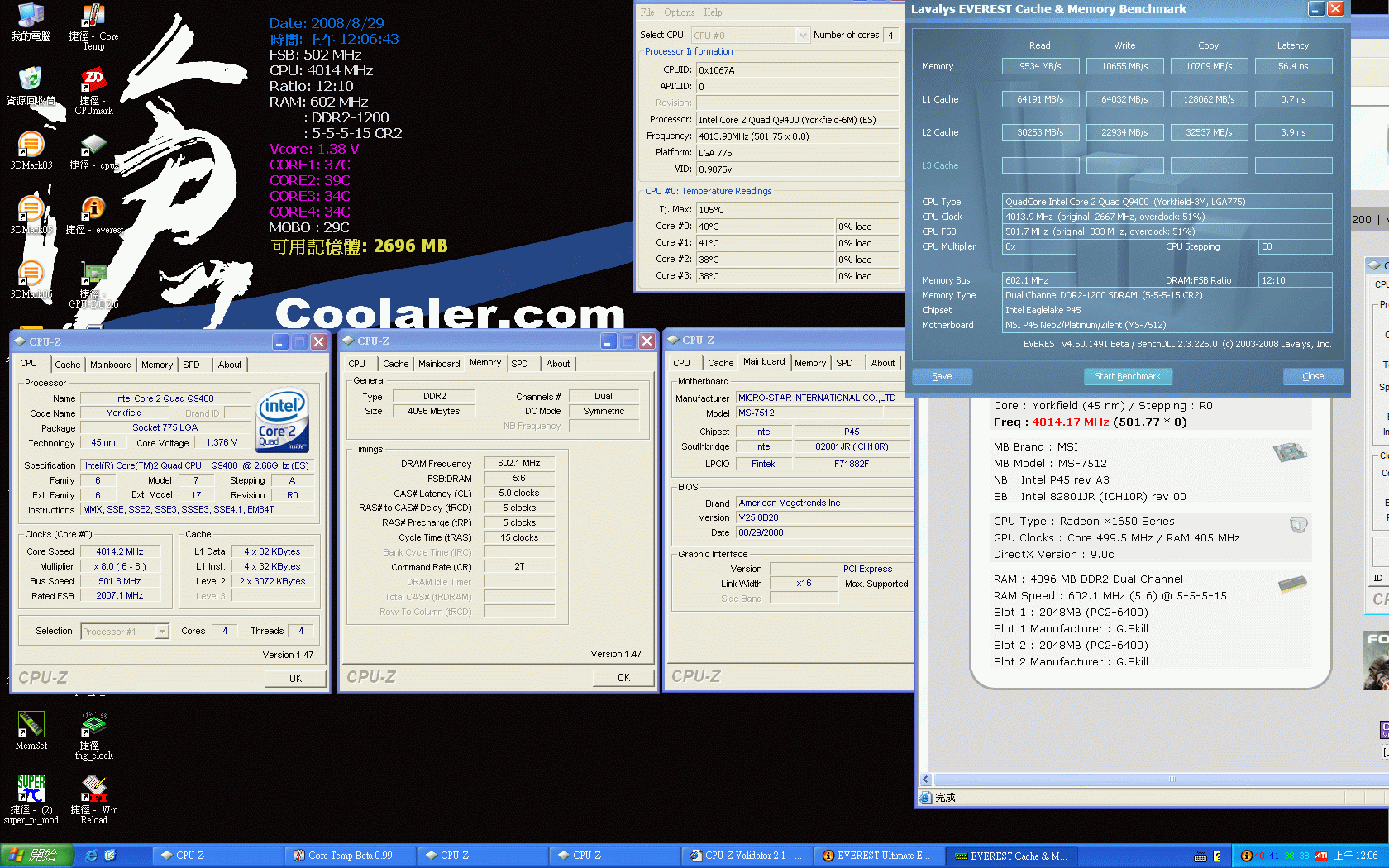Click the Motherboard field MSI P45 Neo2/Platinum/Zilent

pyautogui.click(x=1167, y=325)
